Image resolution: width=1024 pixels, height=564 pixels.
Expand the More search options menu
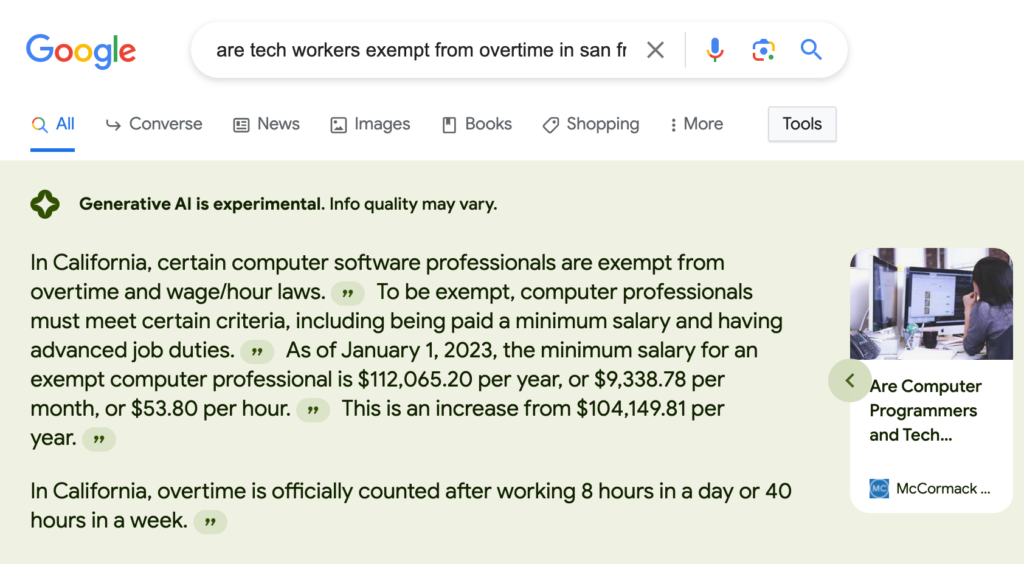click(696, 124)
